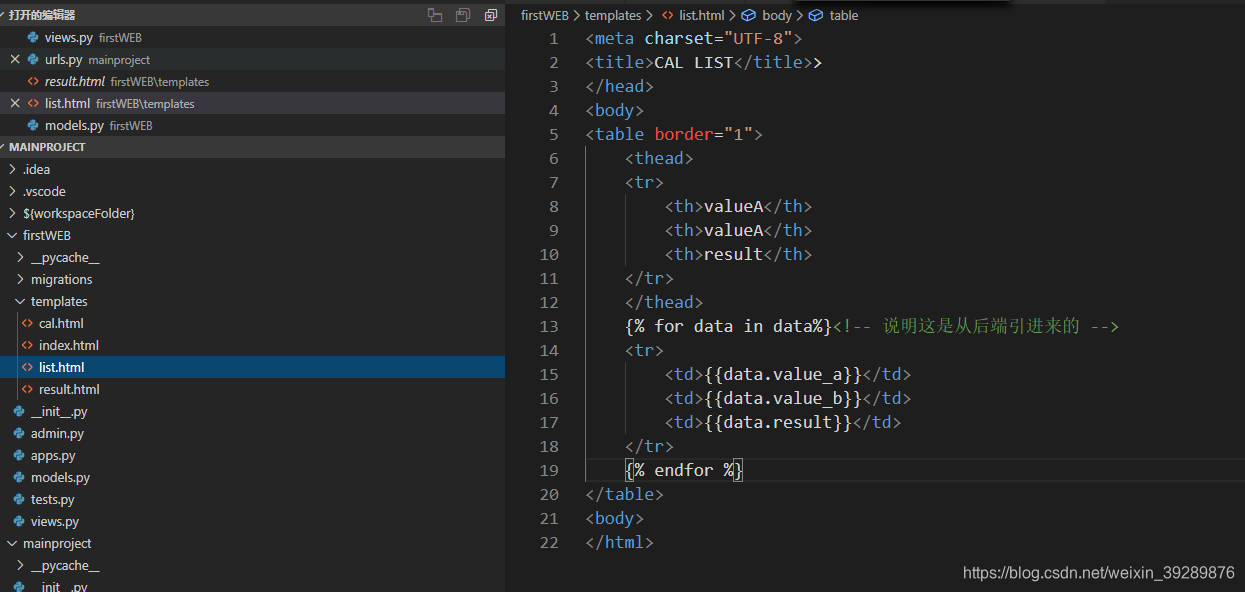The image size is (1245, 592).
Task: Click the {% endfor %} tag on line 19
Action: click(685, 470)
